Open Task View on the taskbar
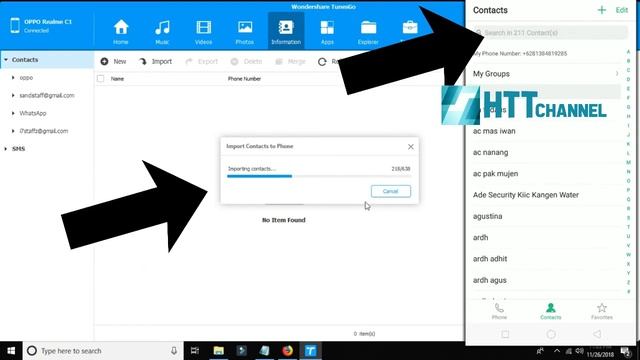640x360 pixels. tap(195, 351)
